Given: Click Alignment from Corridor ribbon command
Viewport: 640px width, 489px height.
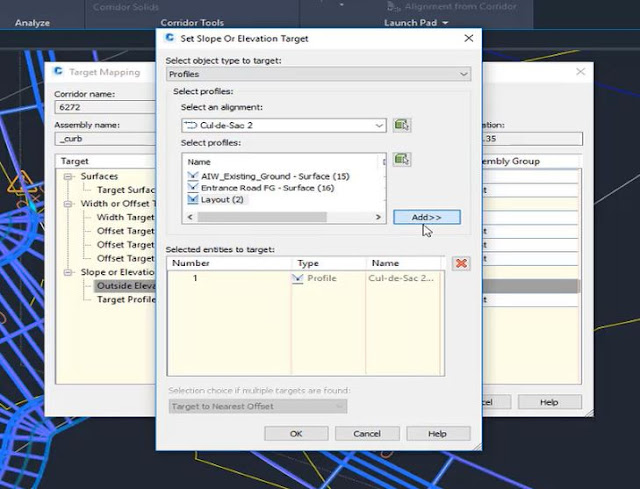Looking at the screenshot, I should [452, 6].
